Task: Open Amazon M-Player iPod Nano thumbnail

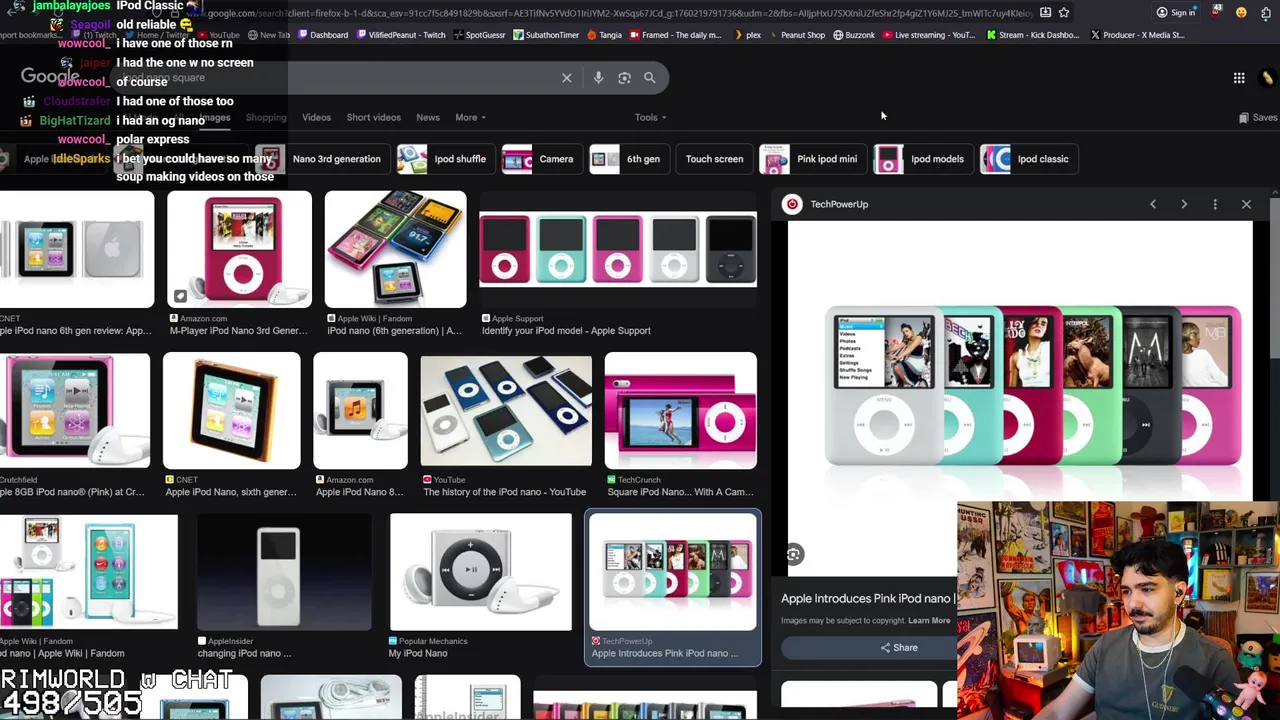Action: [239, 250]
